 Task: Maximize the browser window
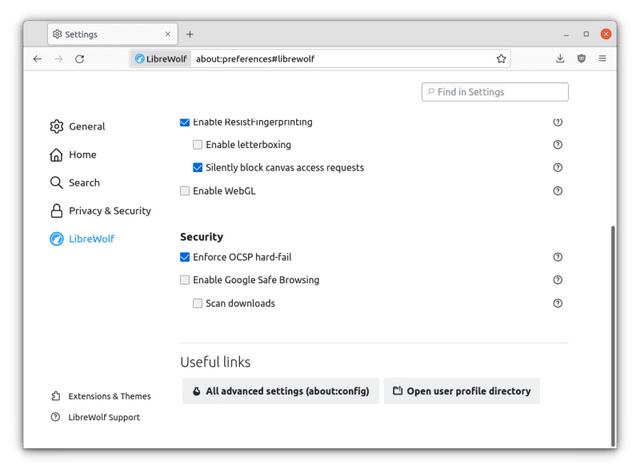(x=586, y=34)
